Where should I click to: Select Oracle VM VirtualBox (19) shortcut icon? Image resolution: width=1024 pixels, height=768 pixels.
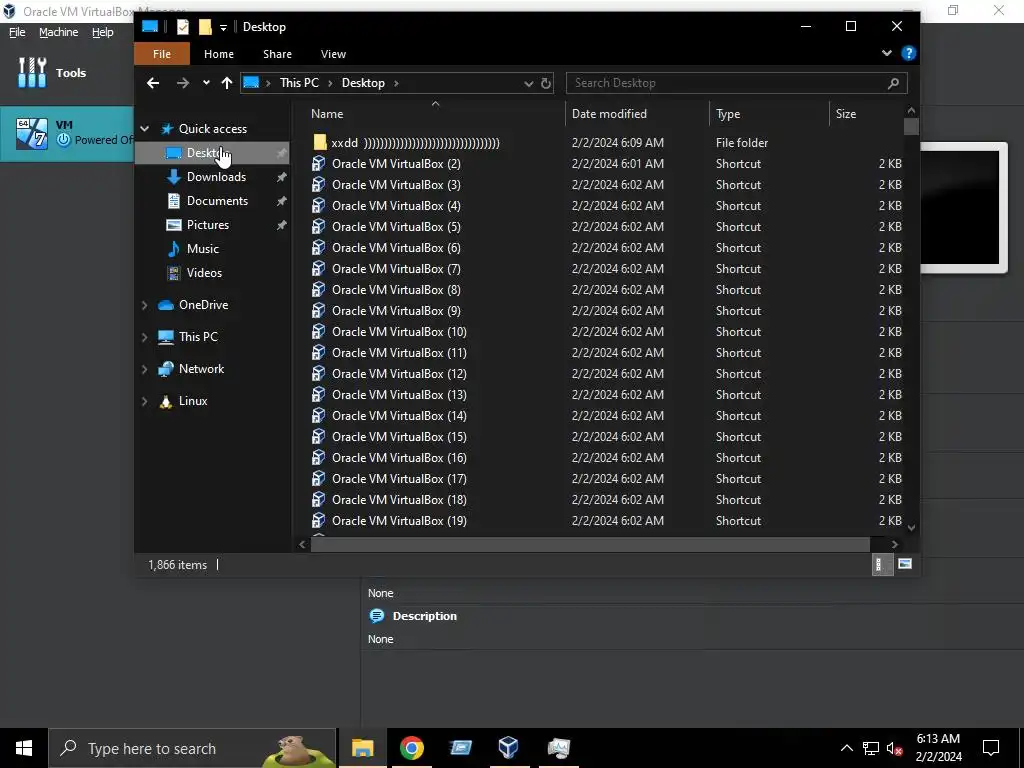tap(319, 520)
